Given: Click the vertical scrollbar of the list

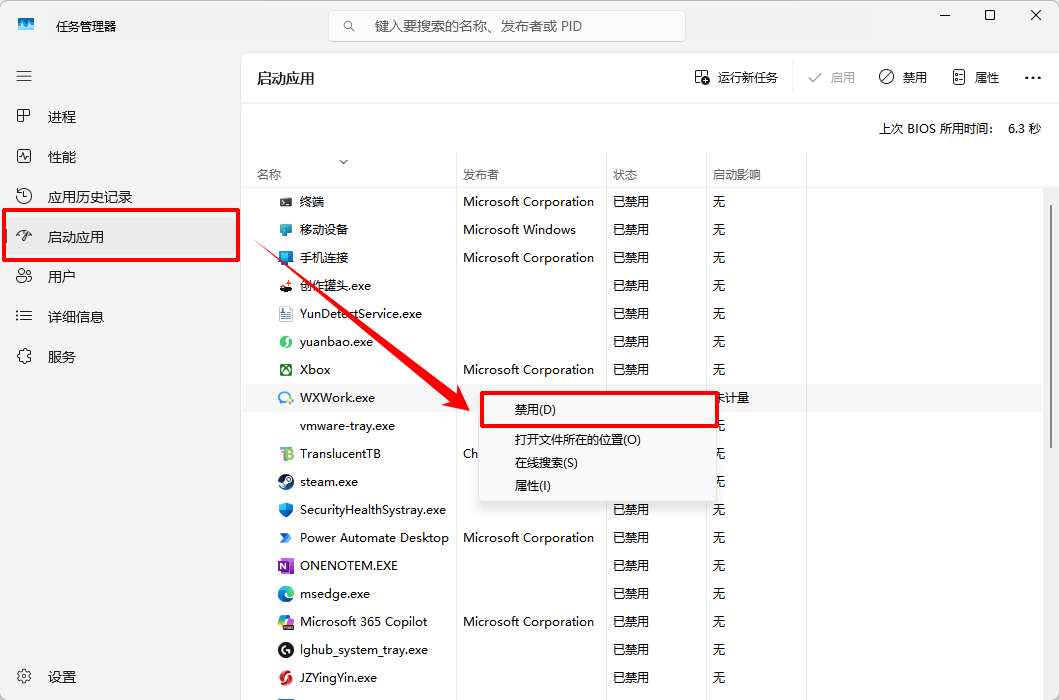Looking at the screenshot, I should tap(1050, 326).
